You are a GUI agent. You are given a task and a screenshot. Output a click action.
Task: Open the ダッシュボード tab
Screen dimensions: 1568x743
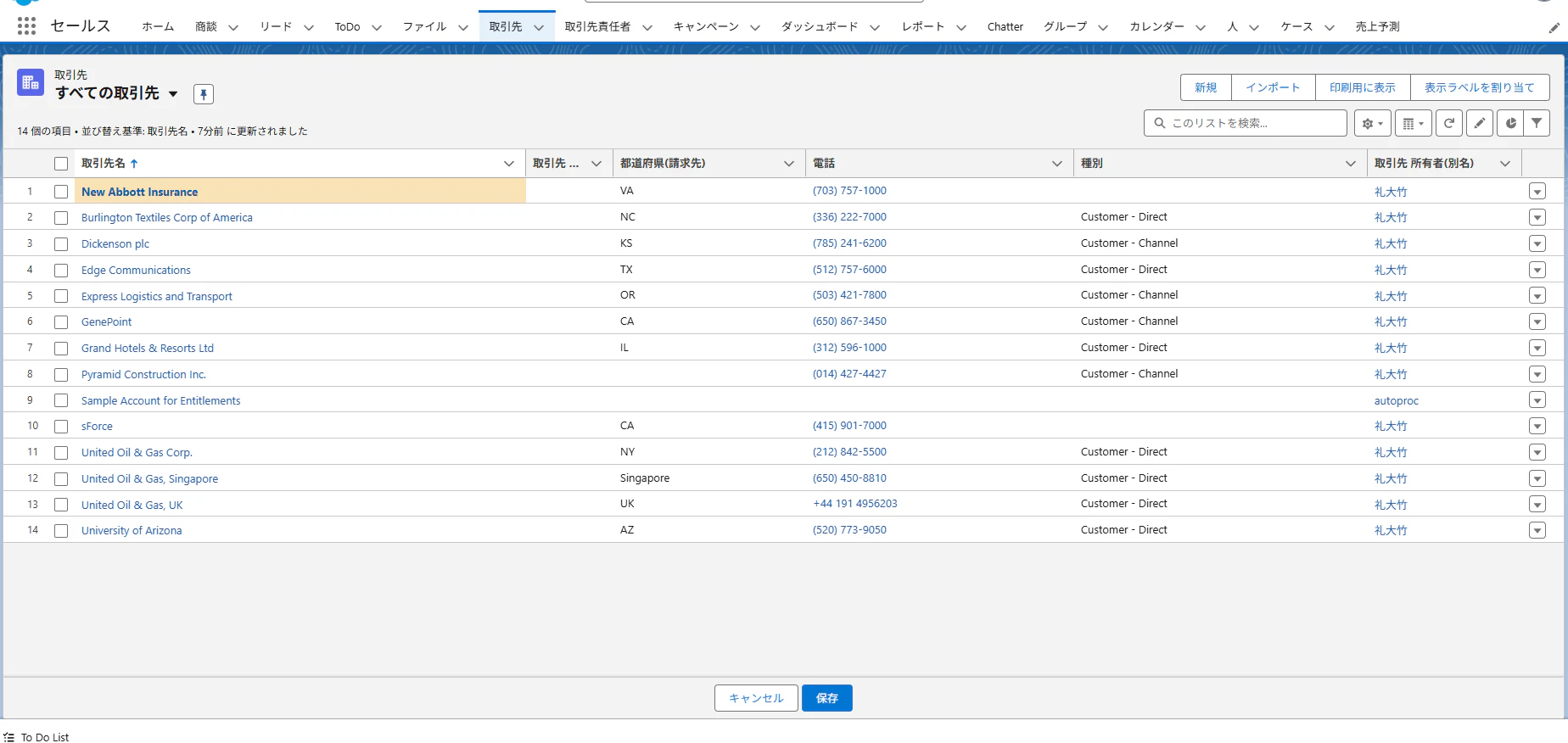pos(820,27)
